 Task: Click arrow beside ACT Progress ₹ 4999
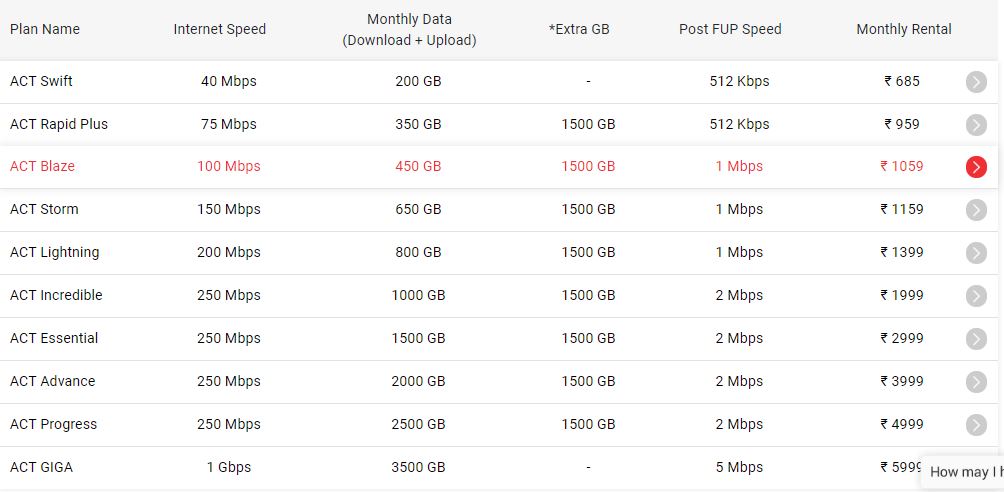point(976,425)
